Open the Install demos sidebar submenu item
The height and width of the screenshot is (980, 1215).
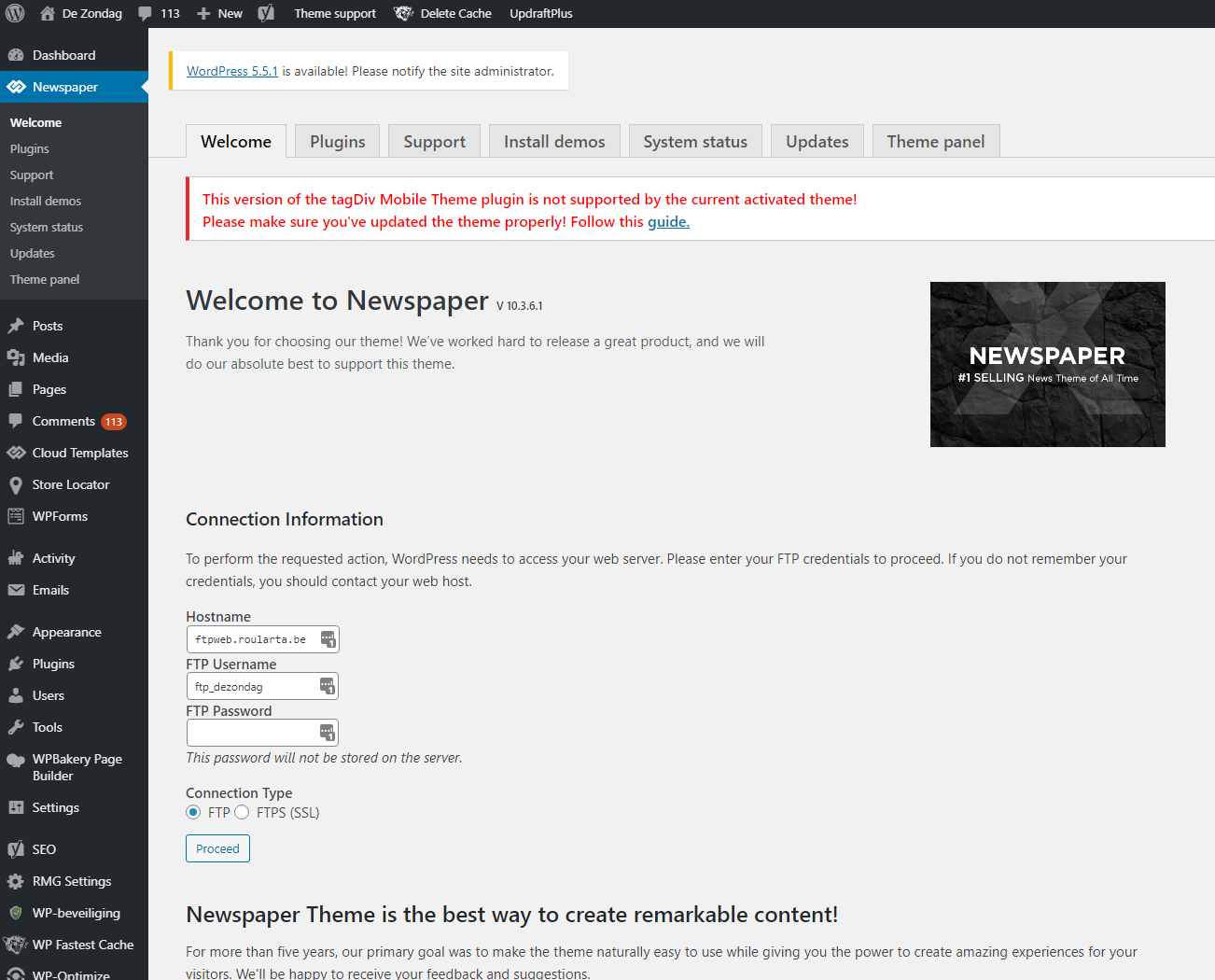click(46, 201)
